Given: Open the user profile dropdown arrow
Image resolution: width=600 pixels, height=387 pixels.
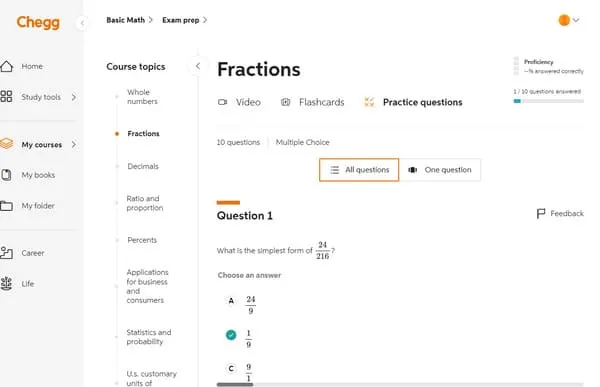Looking at the screenshot, I should pos(576,20).
